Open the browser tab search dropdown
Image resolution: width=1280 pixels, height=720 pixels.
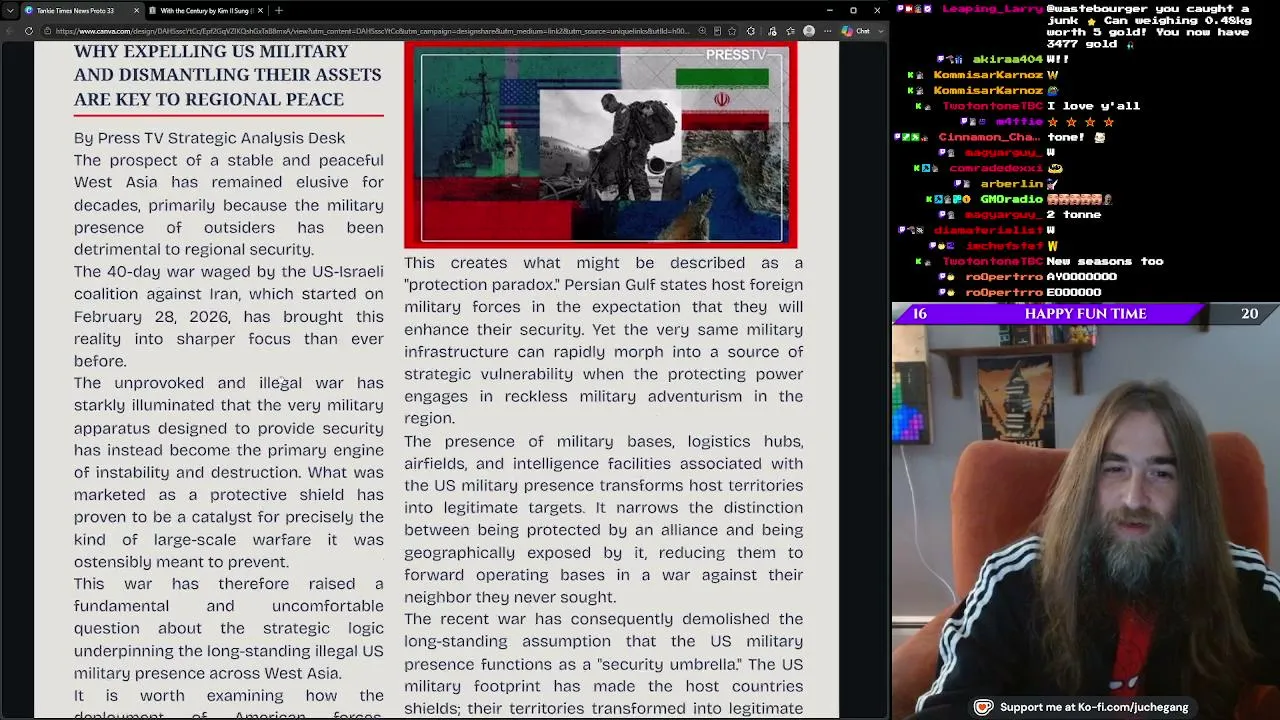(x=10, y=10)
